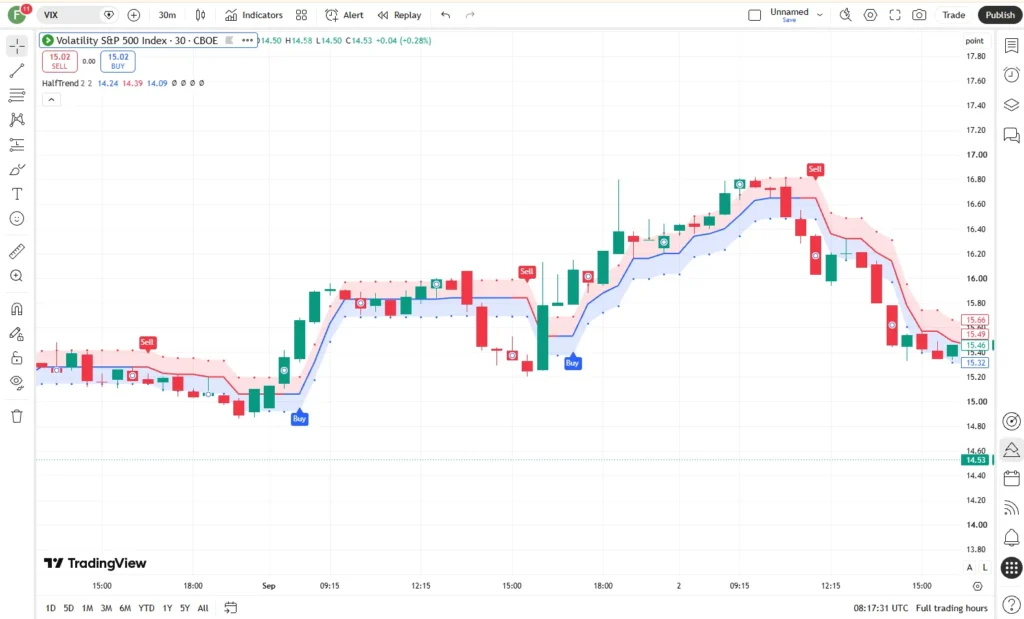Screen dimensions: 1024x619
Task: Open the quick search icon
Action: tap(846, 15)
